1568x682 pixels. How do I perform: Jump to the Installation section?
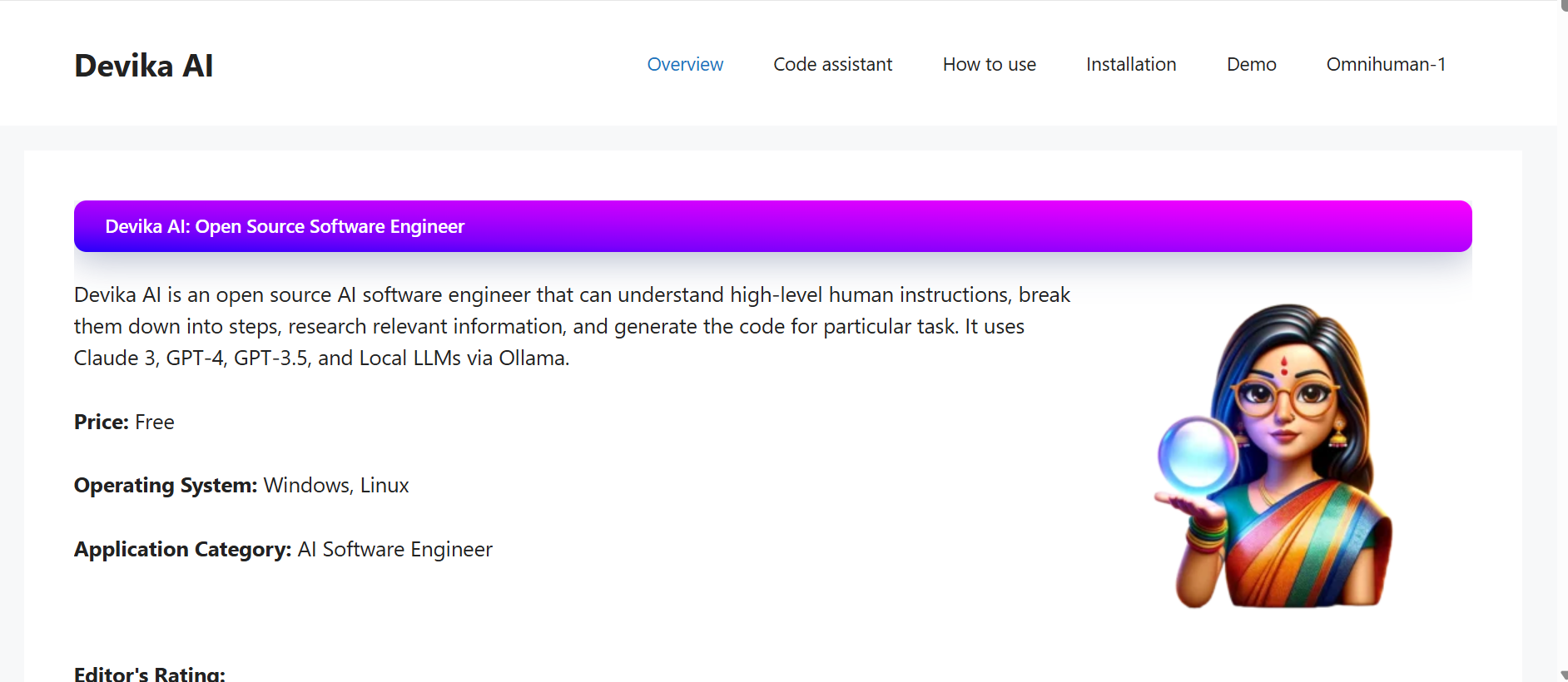click(1130, 64)
